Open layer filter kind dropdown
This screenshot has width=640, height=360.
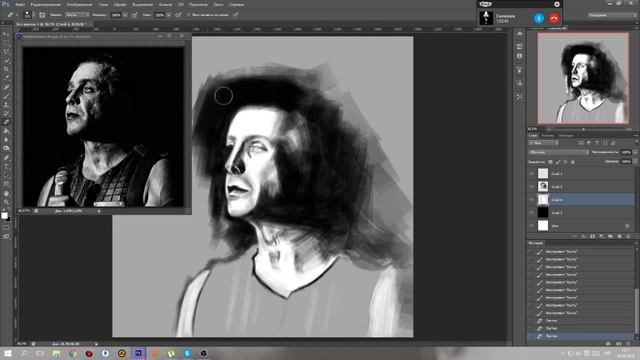click(x=543, y=143)
